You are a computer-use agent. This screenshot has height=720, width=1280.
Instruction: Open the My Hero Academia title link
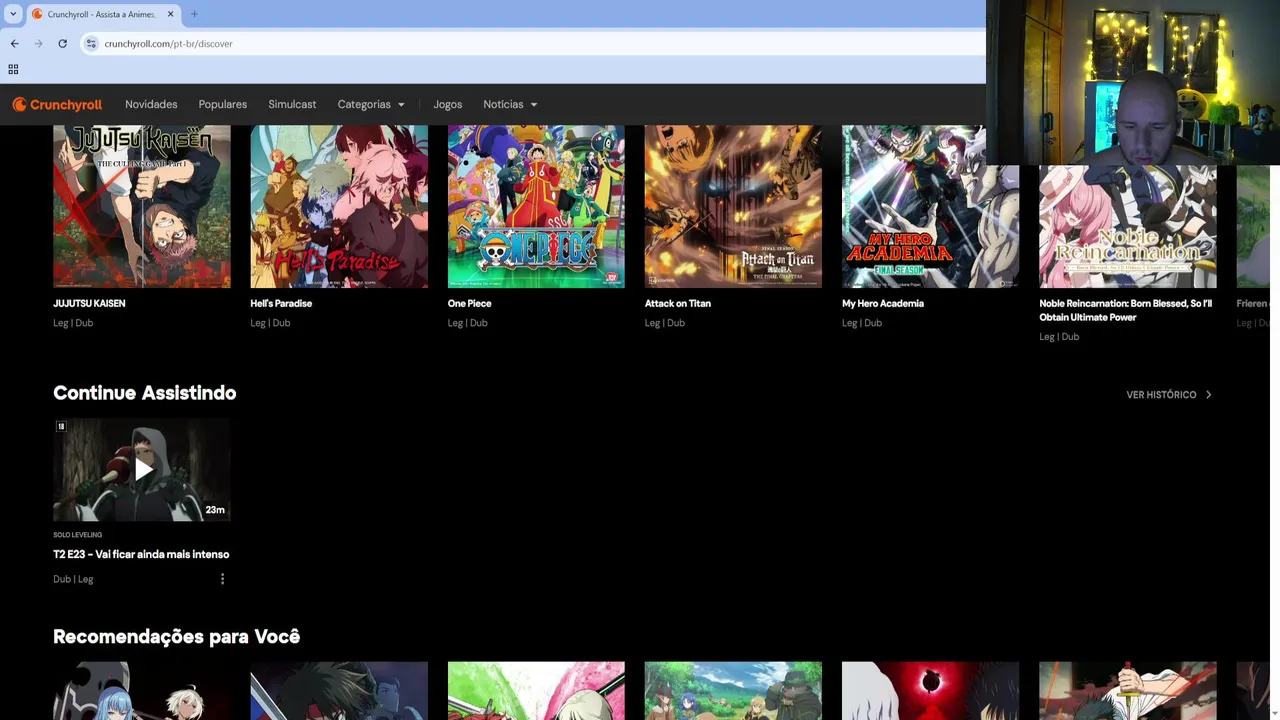[882, 303]
